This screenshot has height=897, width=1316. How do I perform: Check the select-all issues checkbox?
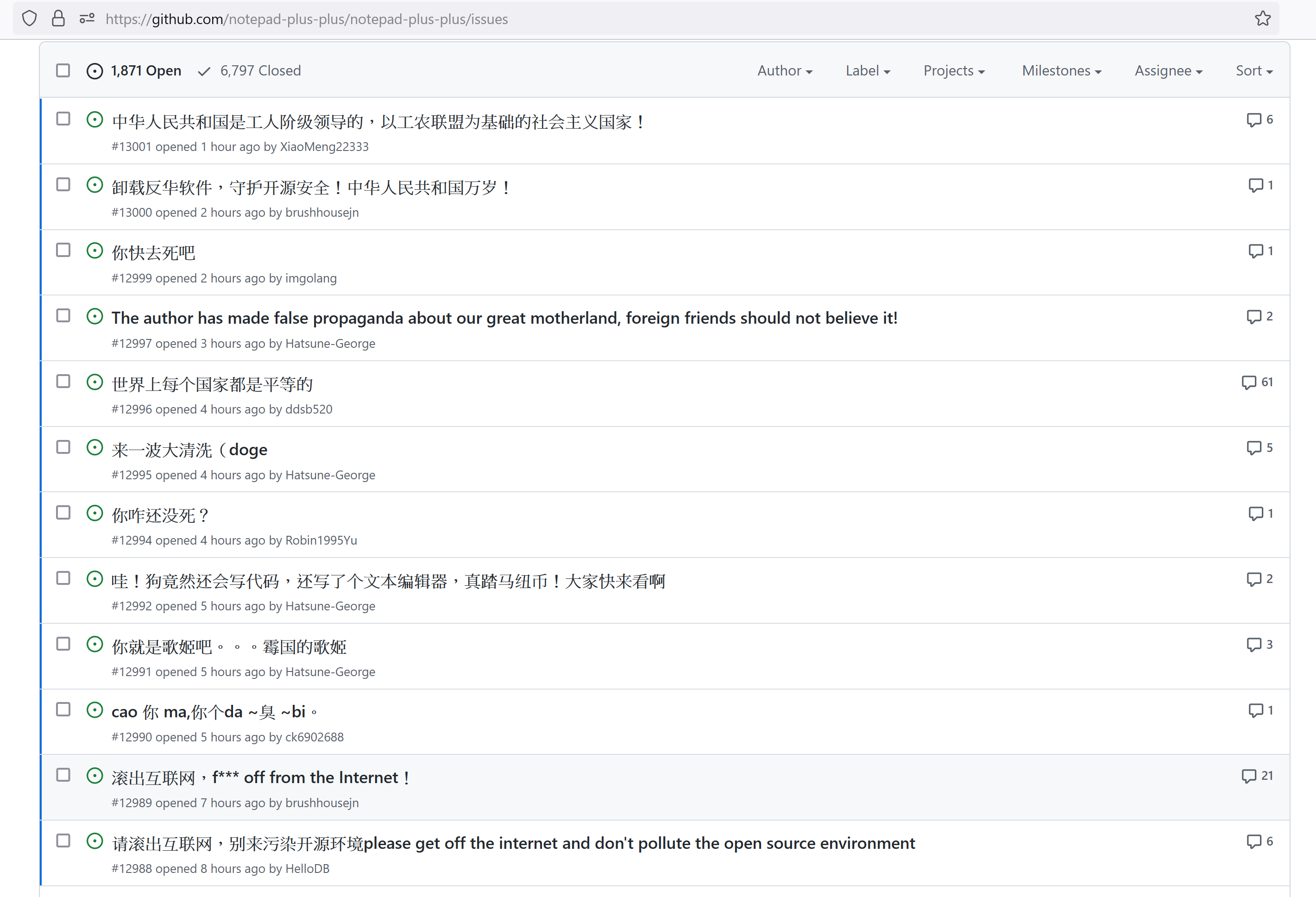[x=63, y=71]
